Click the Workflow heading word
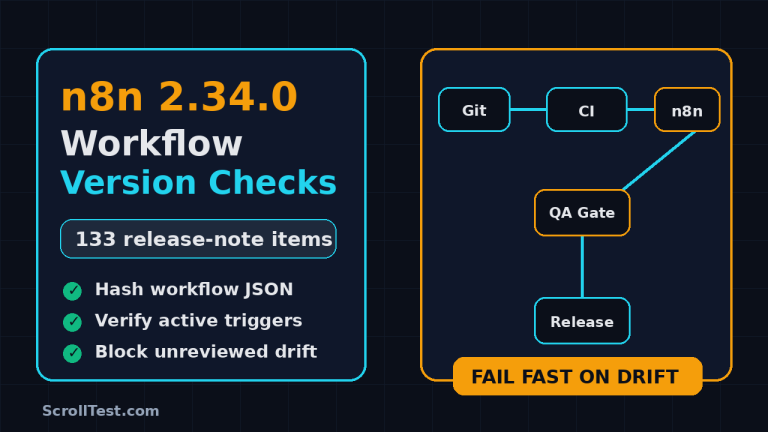Image resolution: width=768 pixels, height=432 pixels. click(x=151, y=144)
